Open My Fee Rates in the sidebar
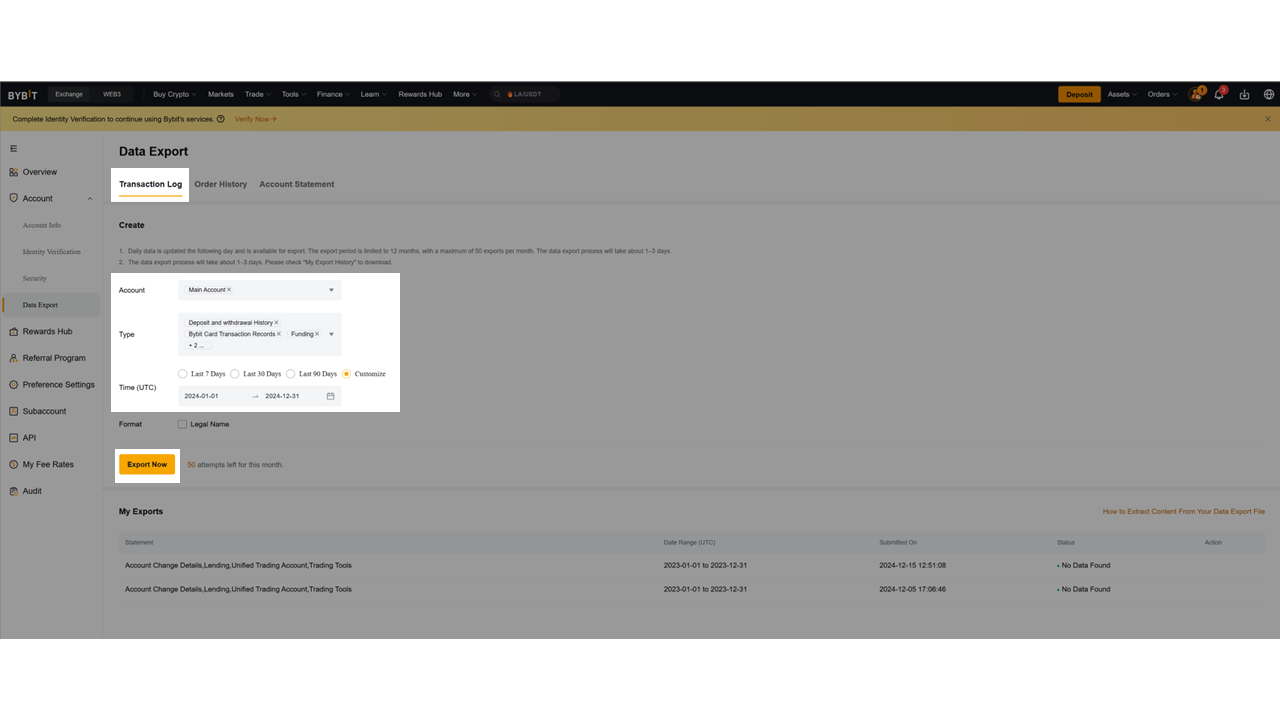Viewport: 1280px width, 720px height. click(50, 464)
